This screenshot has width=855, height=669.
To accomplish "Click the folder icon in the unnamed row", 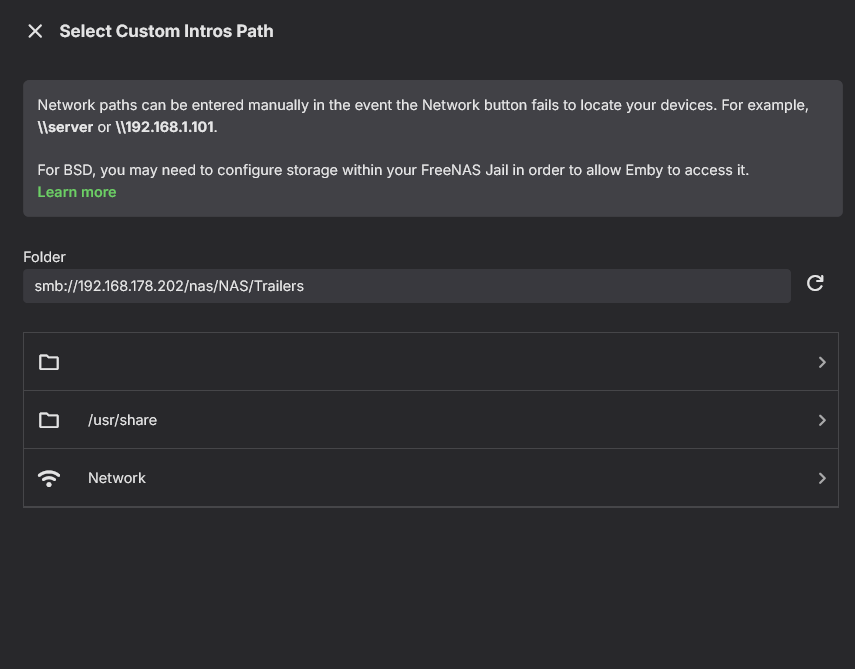I will click(x=49, y=362).
